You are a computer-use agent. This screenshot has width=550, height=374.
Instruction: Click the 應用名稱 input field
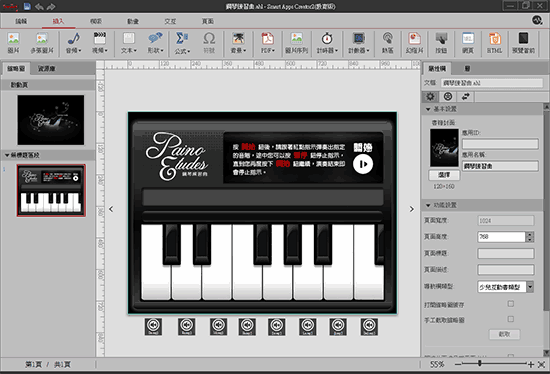(500, 166)
